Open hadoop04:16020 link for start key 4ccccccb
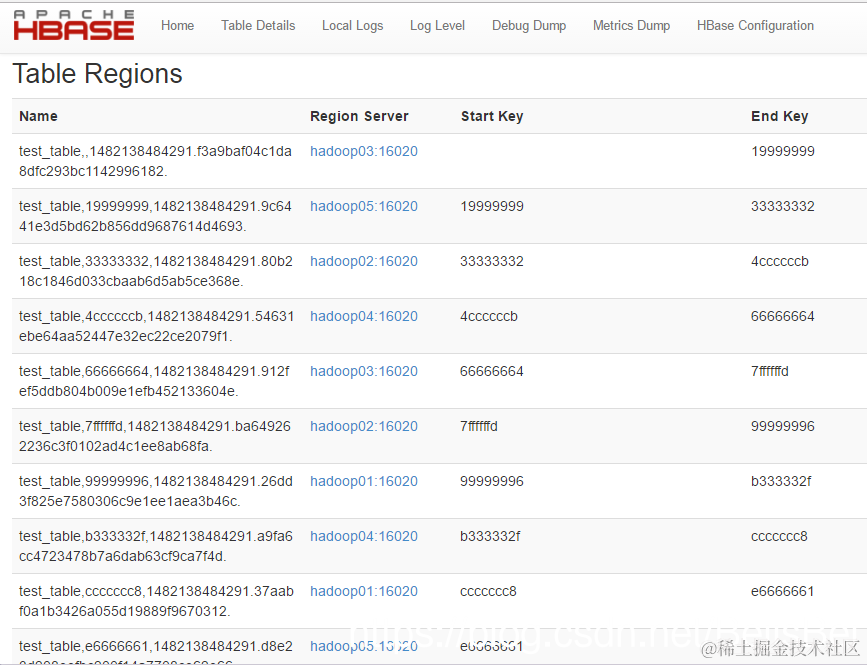Viewport: 867px width, 665px height. 364,316
